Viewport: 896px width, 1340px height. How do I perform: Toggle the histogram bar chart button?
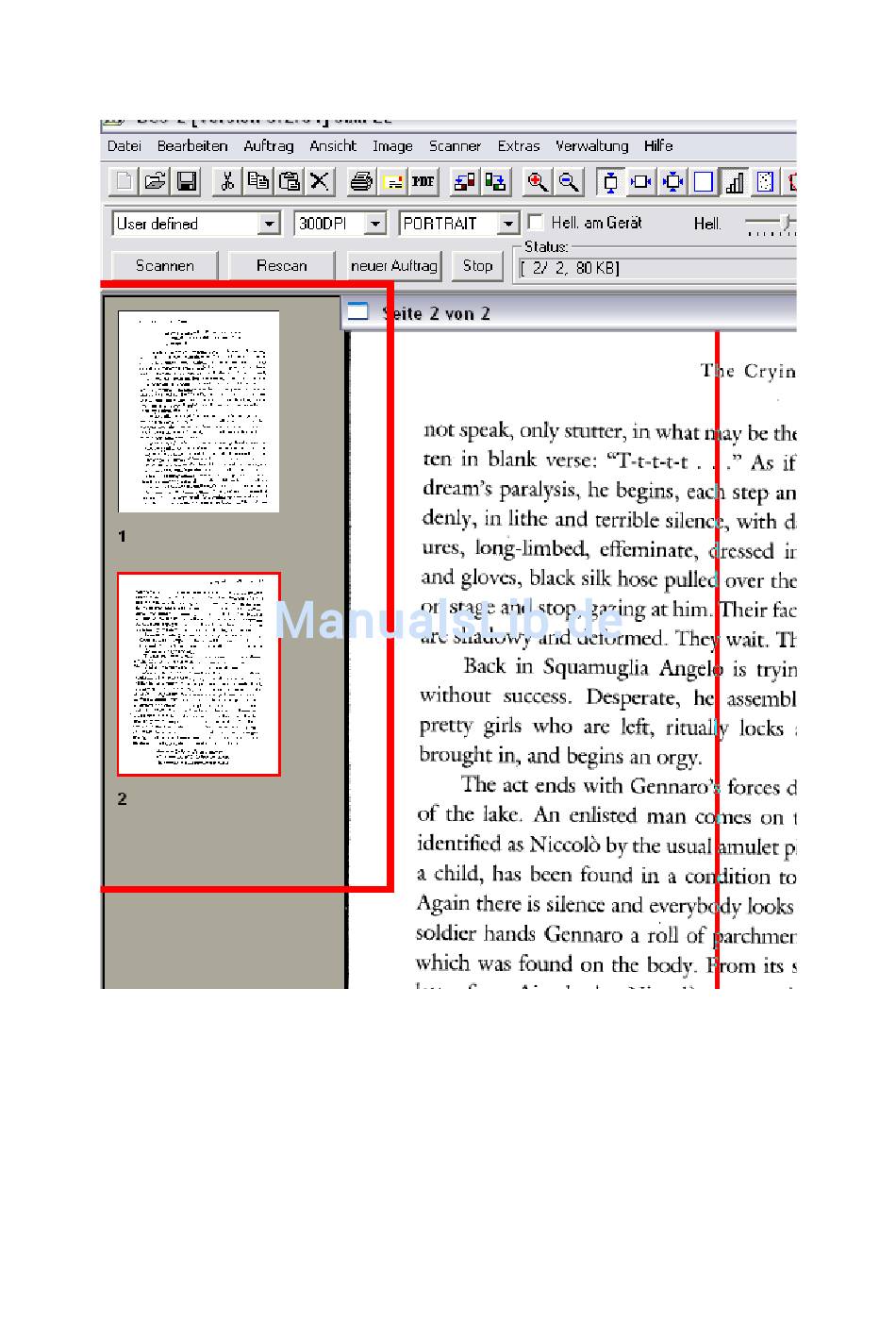coord(734,182)
